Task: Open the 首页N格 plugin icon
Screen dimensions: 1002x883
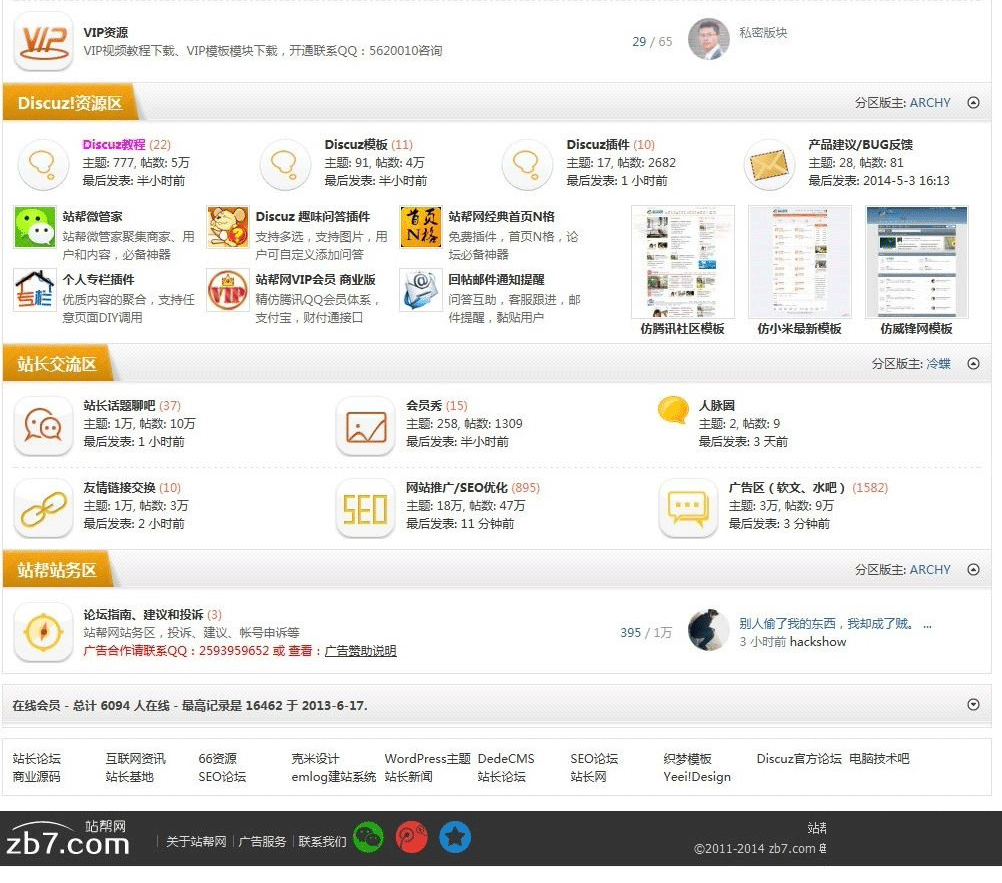Action: [x=420, y=227]
